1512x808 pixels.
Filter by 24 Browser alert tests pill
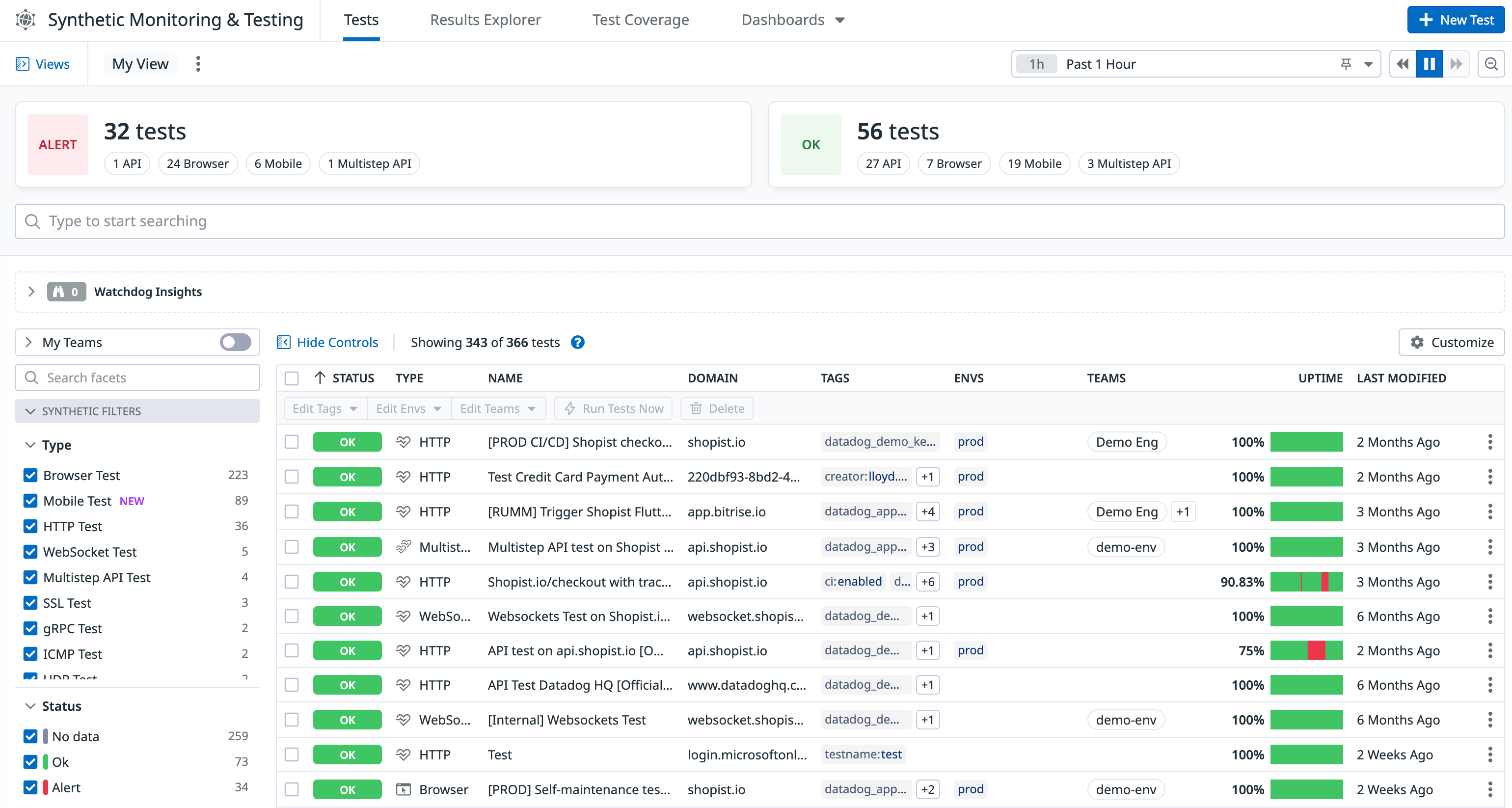(x=198, y=164)
